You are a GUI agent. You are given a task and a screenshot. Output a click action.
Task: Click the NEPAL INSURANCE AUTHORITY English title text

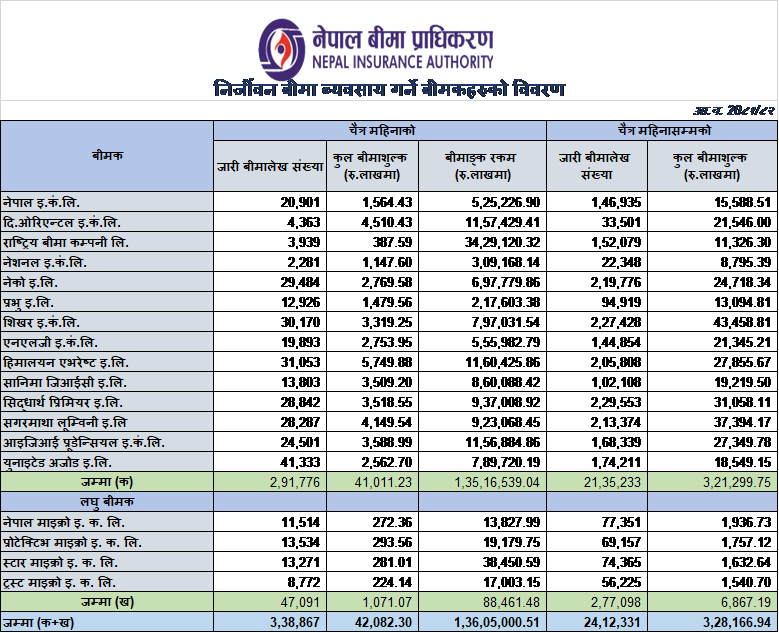click(x=402, y=62)
